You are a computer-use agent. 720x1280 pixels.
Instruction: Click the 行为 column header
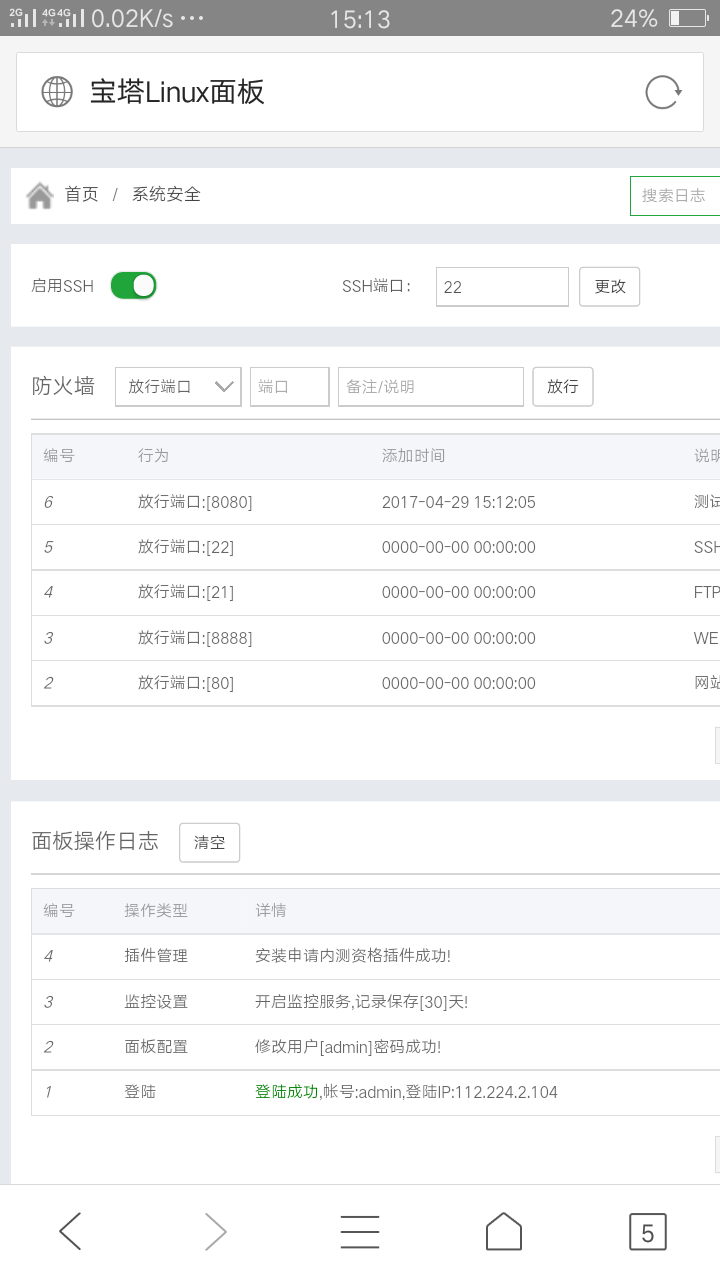point(153,456)
